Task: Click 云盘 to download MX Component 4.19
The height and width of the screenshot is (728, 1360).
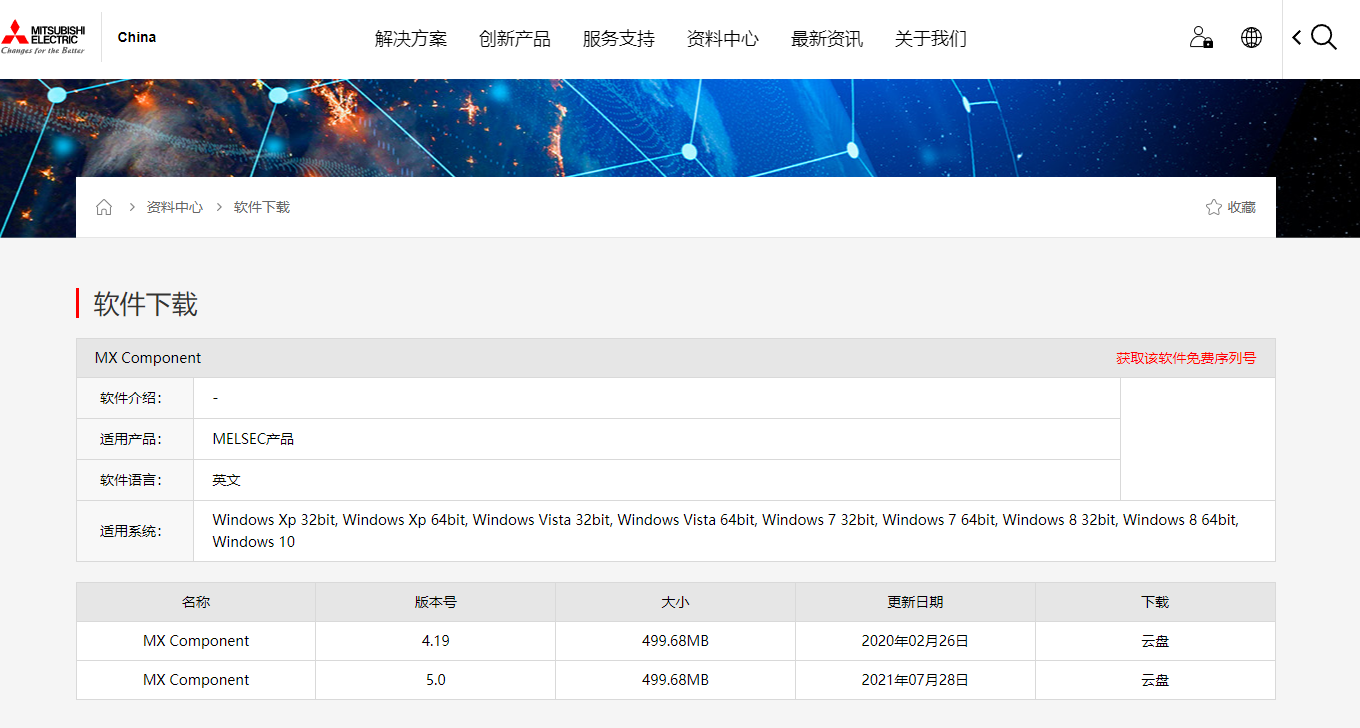Action: point(1155,641)
